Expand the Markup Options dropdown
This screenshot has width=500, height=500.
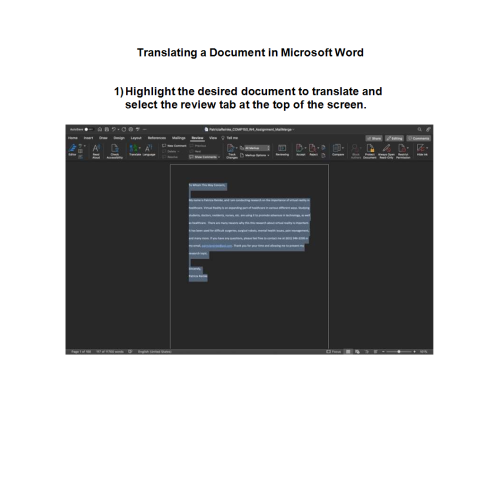[255, 155]
